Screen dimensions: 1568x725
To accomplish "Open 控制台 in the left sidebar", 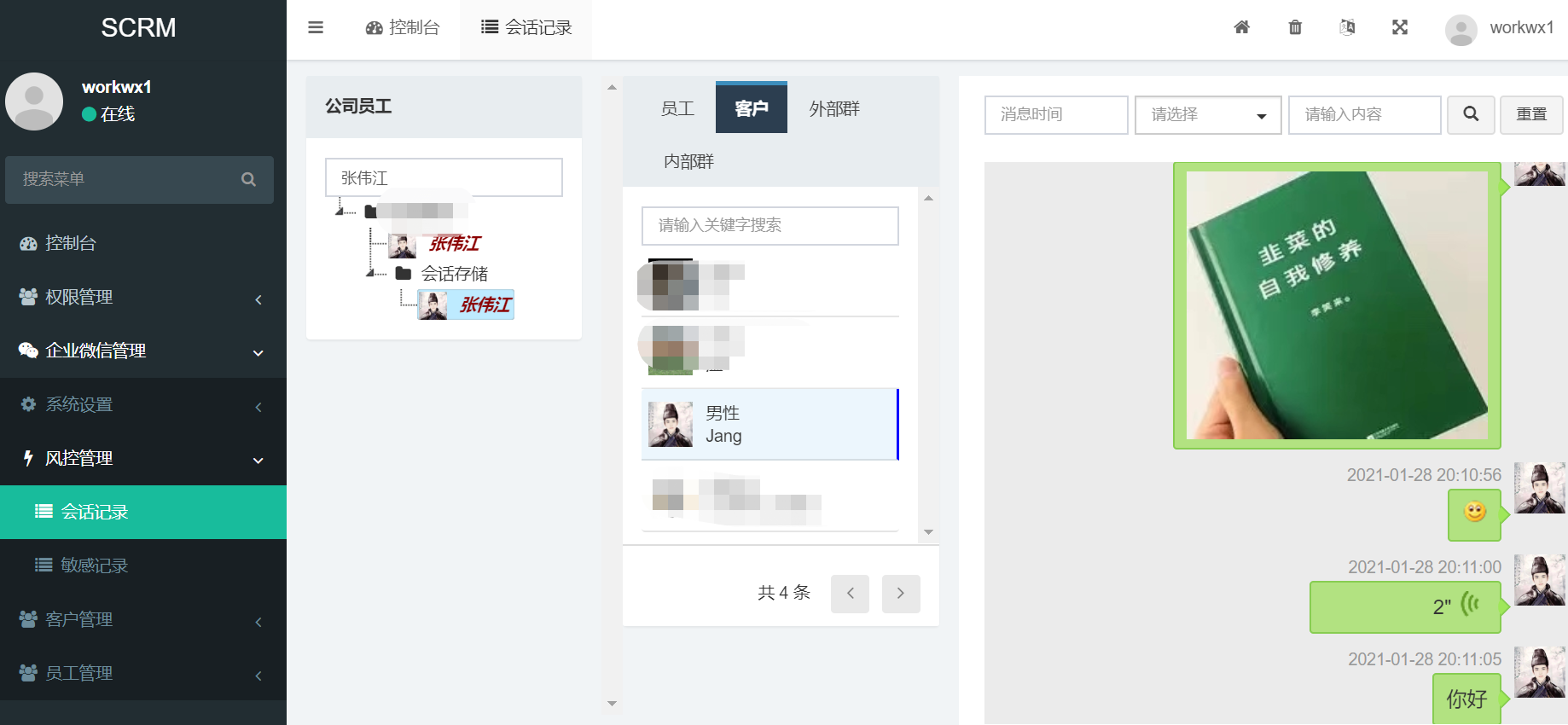I will (x=143, y=243).
